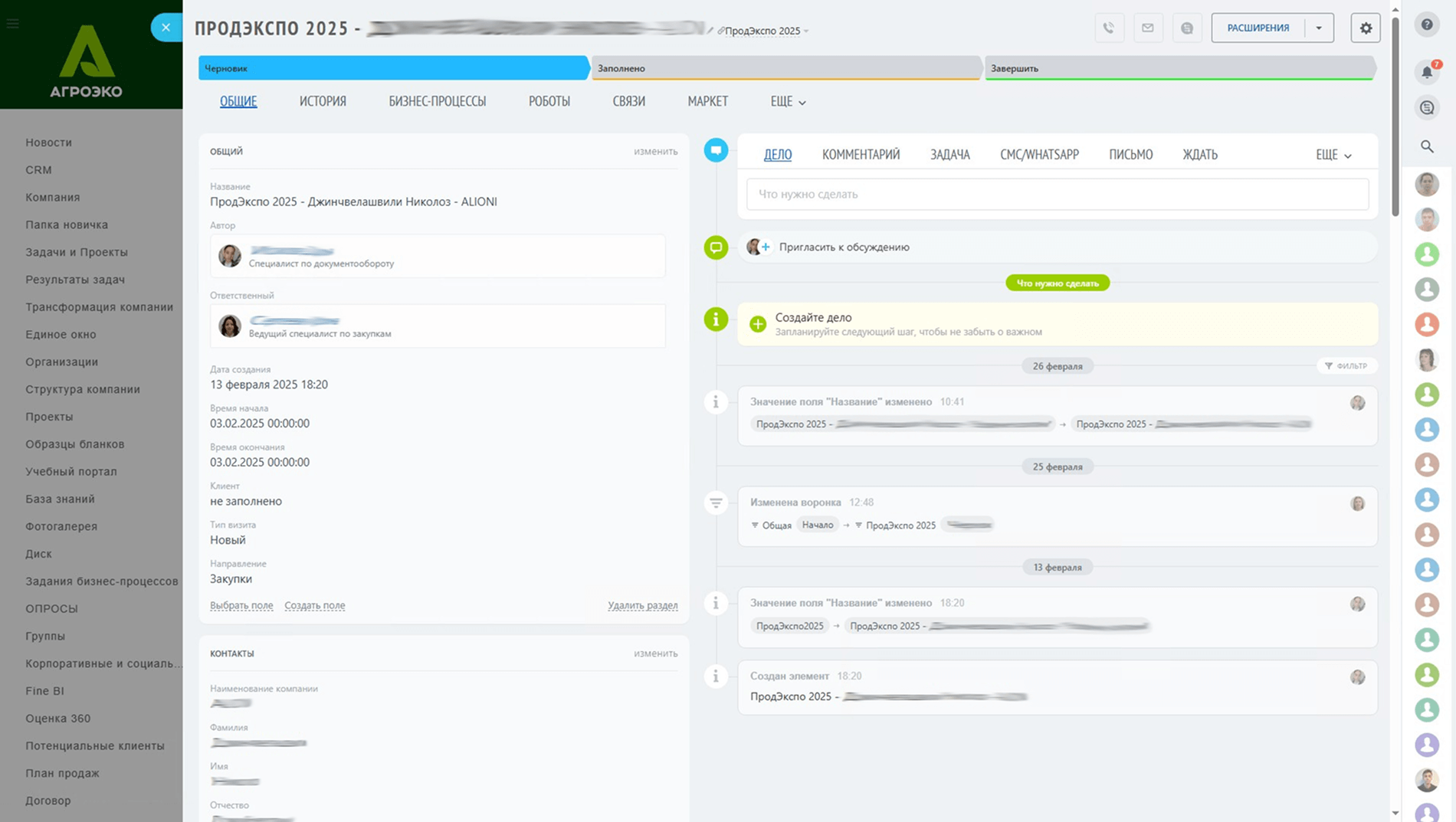Image resolution: width=1456 pixels, height=822 pixels.
Task: Click the Создать поле link
Action: (314, 605)
